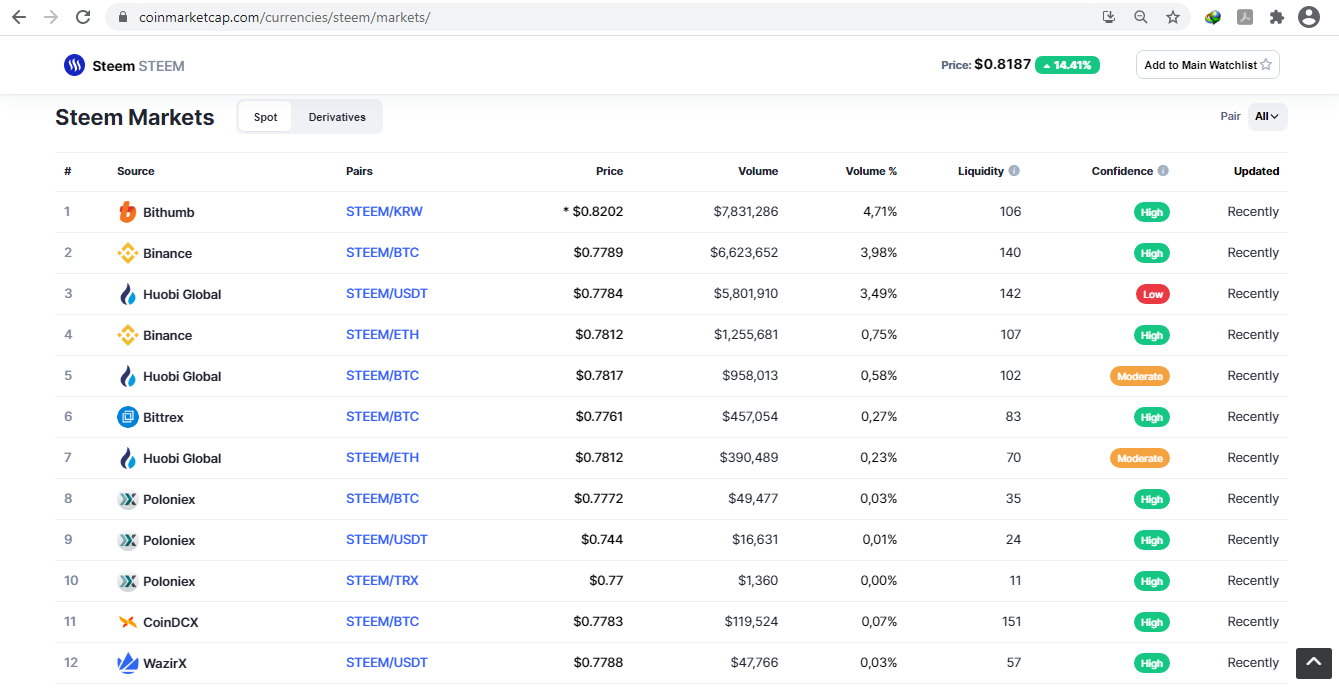Switch to the Spot tab
The image size is (1339, 691).
click(x=265, y=117)
